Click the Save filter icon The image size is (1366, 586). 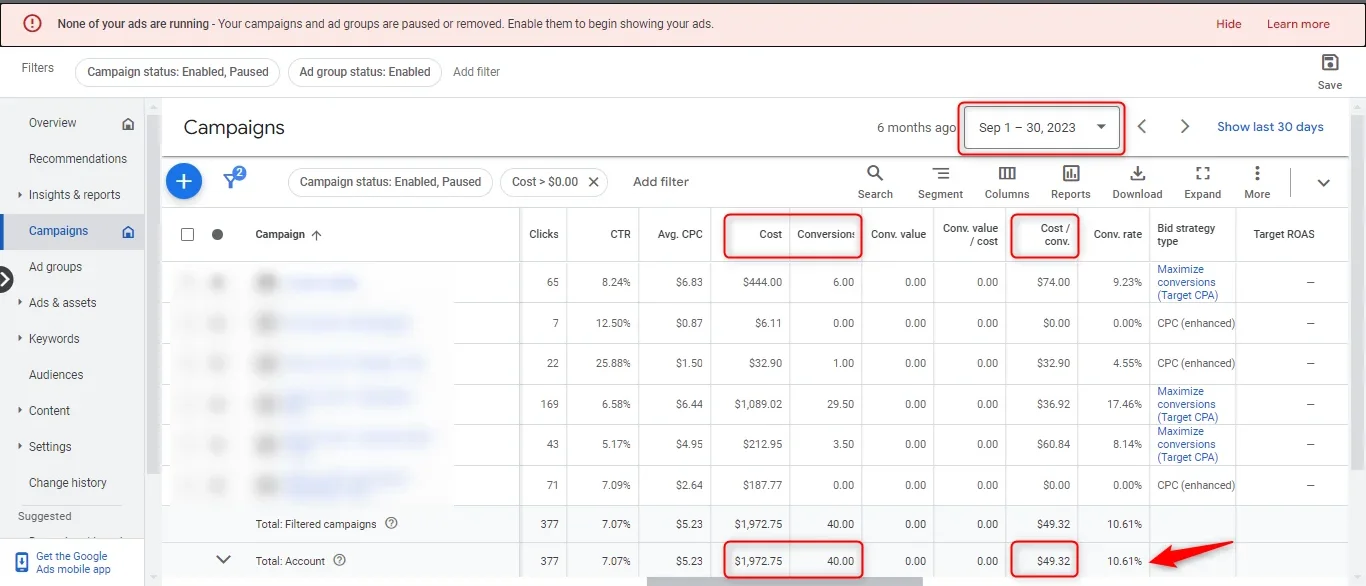(1329, 71)
